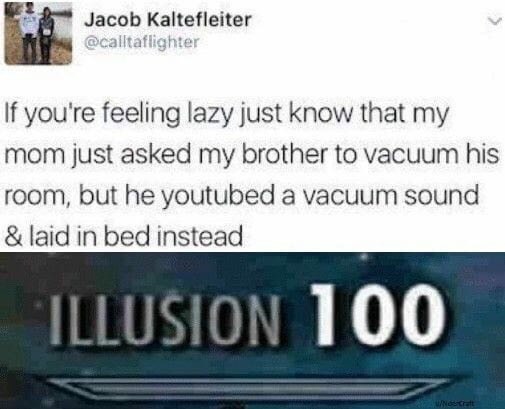
Task: Click the word "asked" in tweet
Action: point(155,154)
